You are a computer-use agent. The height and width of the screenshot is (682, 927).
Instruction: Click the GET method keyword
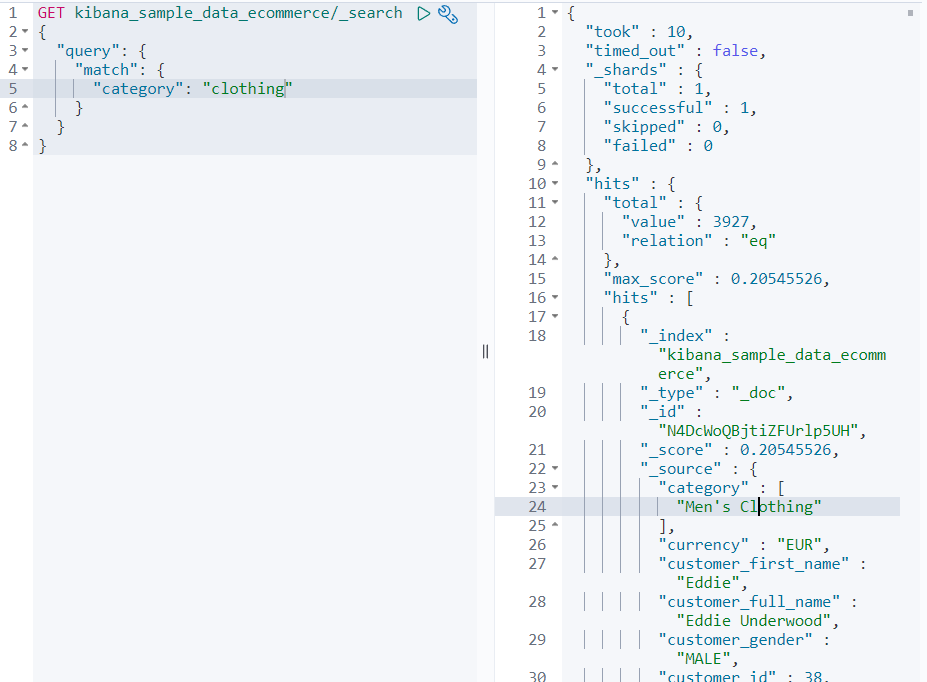(x=51, y=13)
